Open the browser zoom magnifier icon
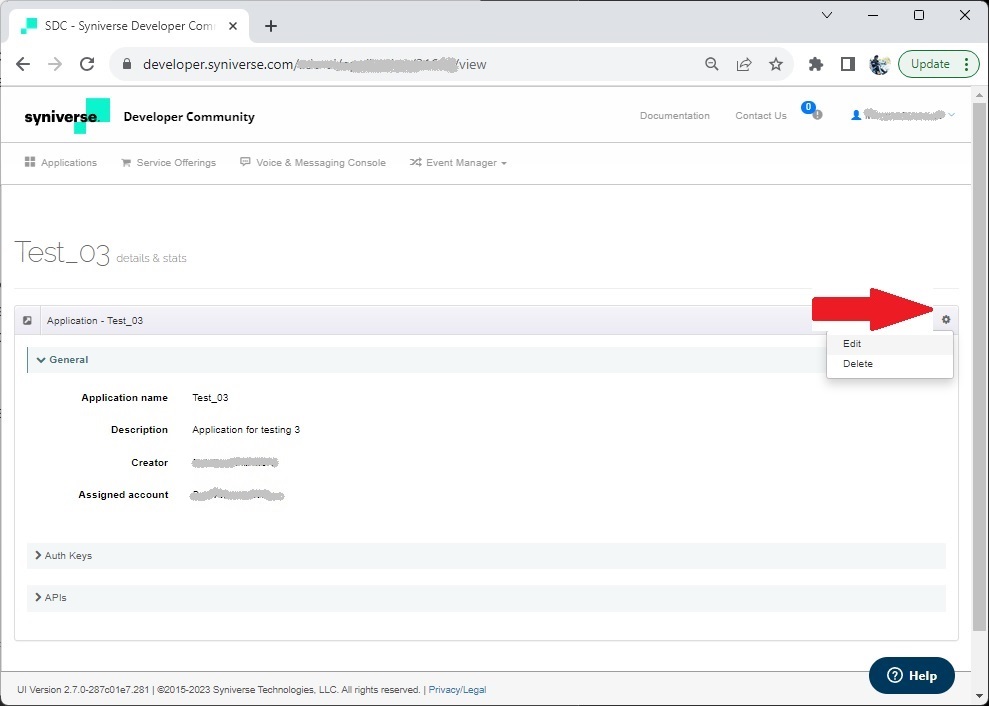The height and width of the screenshot is (706, 989). tap(712, 64)
